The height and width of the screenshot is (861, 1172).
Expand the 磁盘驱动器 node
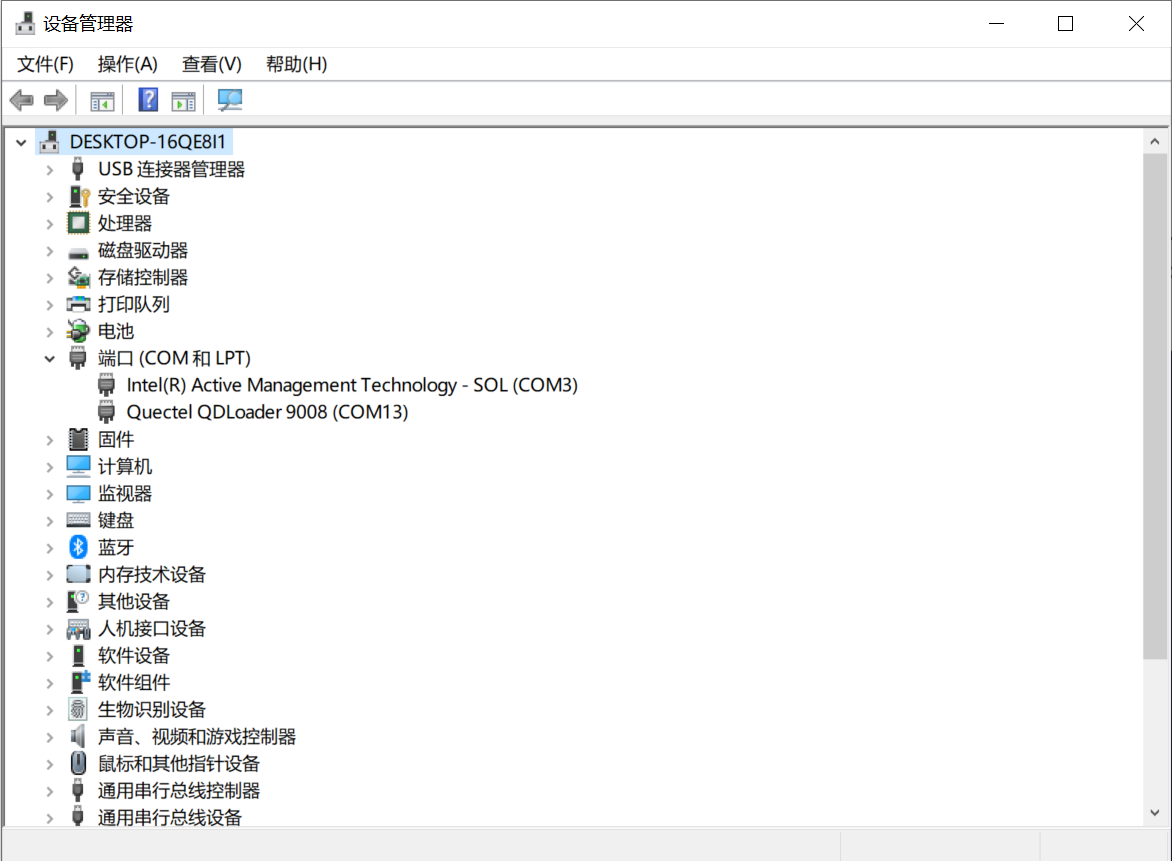[x=49, y=251]
